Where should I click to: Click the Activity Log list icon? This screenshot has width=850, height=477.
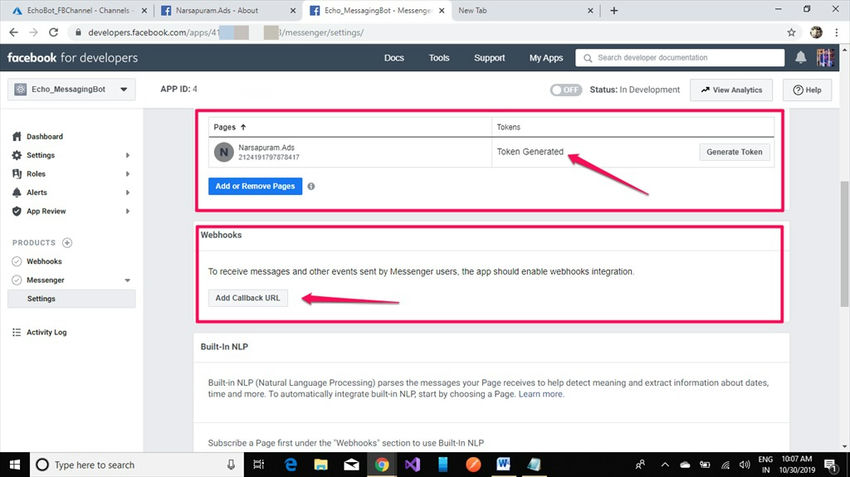tap(17, 332)
